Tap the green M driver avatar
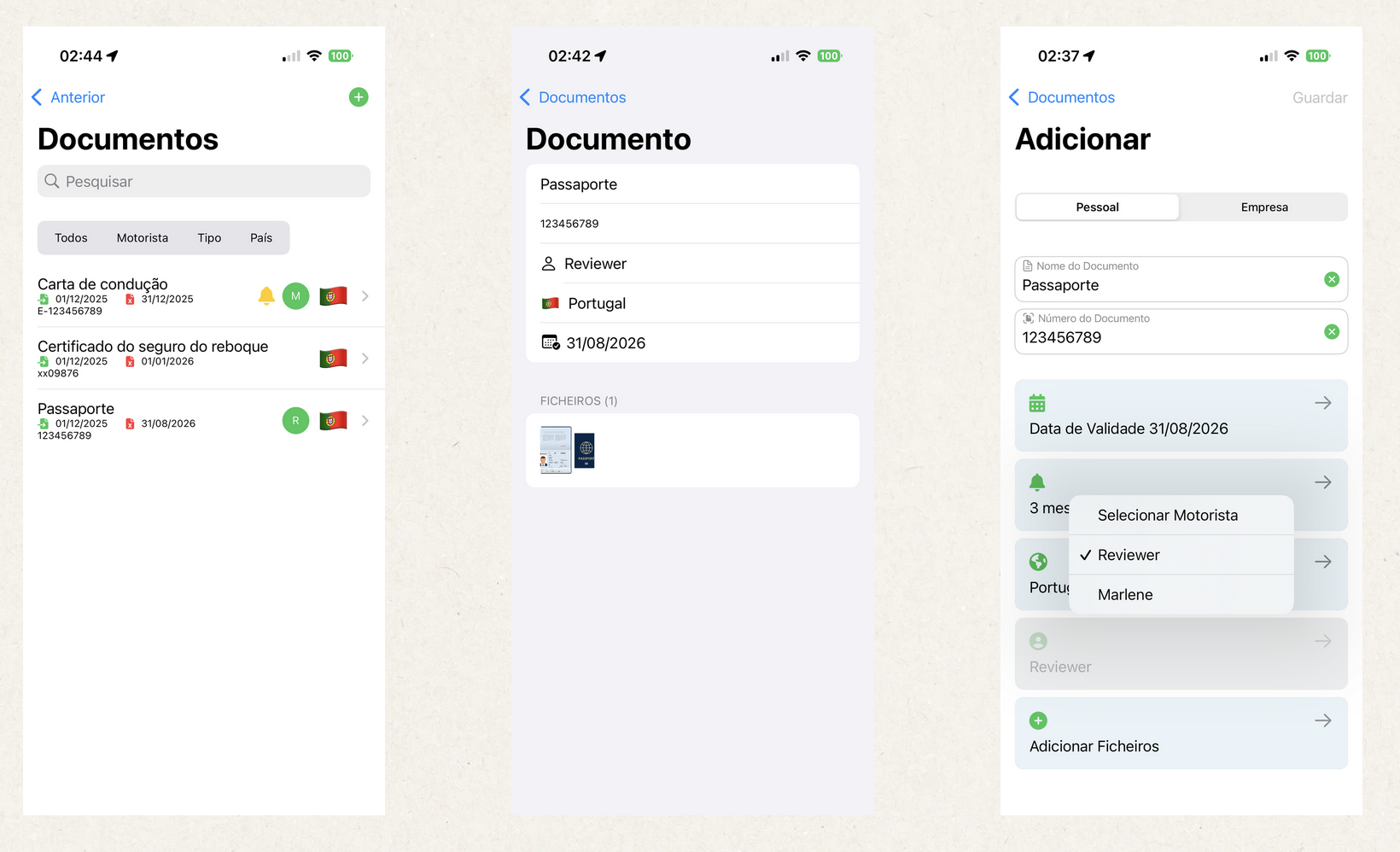 (295, 296)
